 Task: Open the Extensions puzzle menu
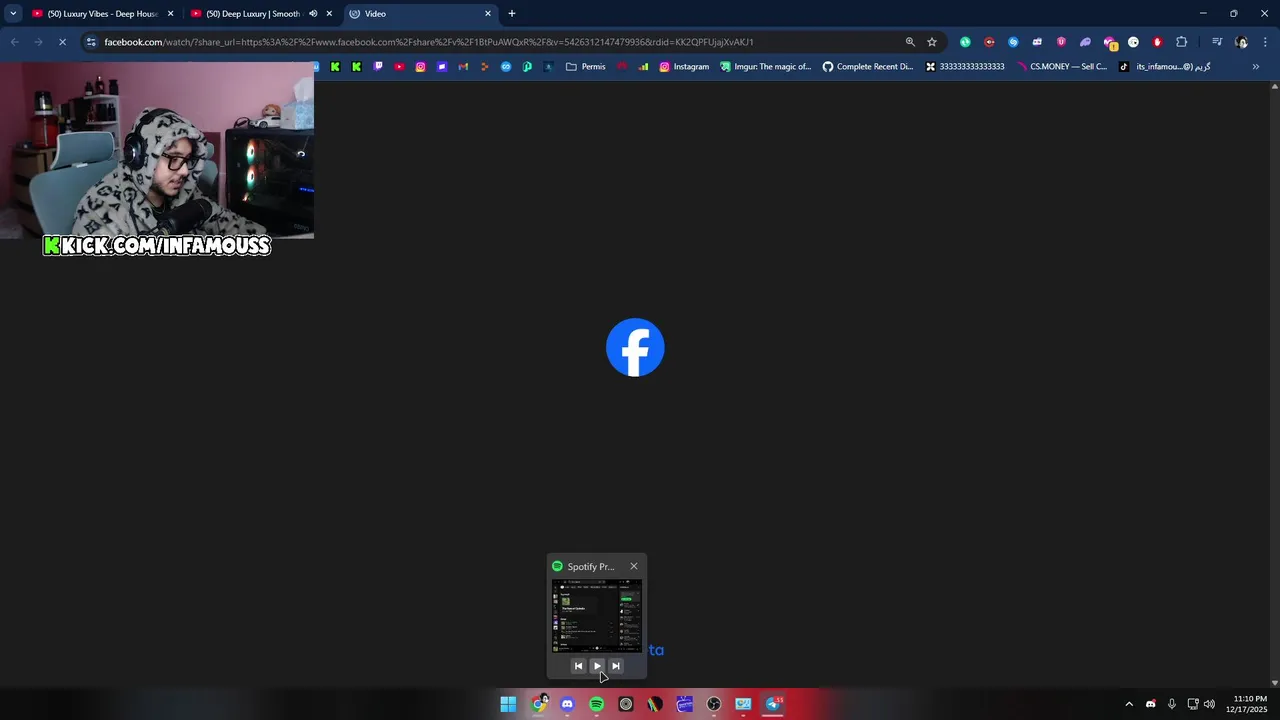coord(1182,42)
